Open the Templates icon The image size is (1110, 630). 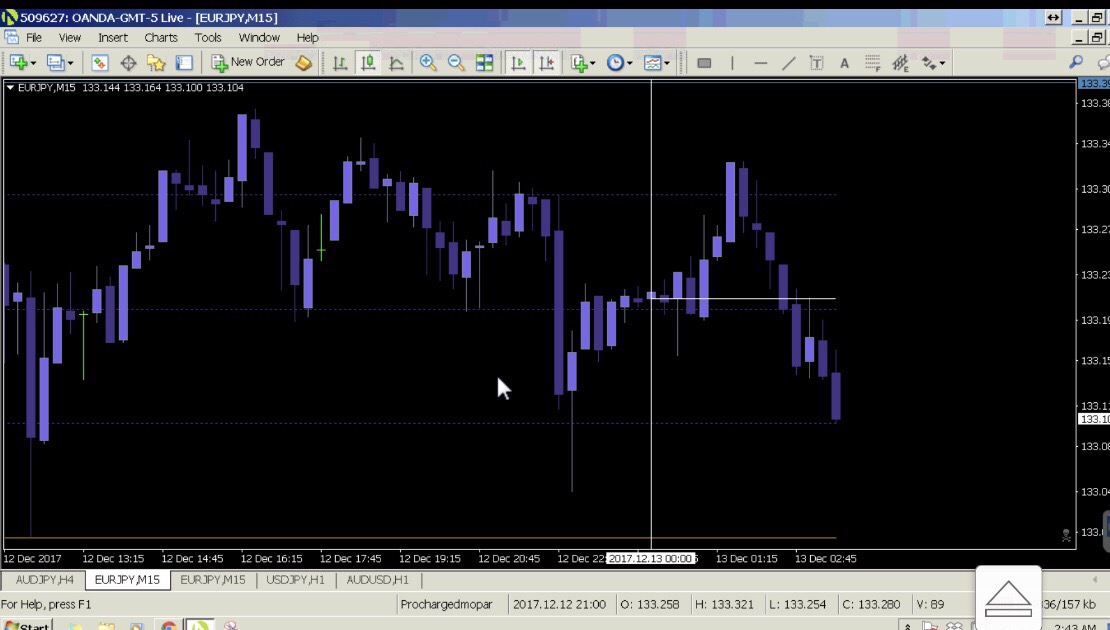click(652, 63)
